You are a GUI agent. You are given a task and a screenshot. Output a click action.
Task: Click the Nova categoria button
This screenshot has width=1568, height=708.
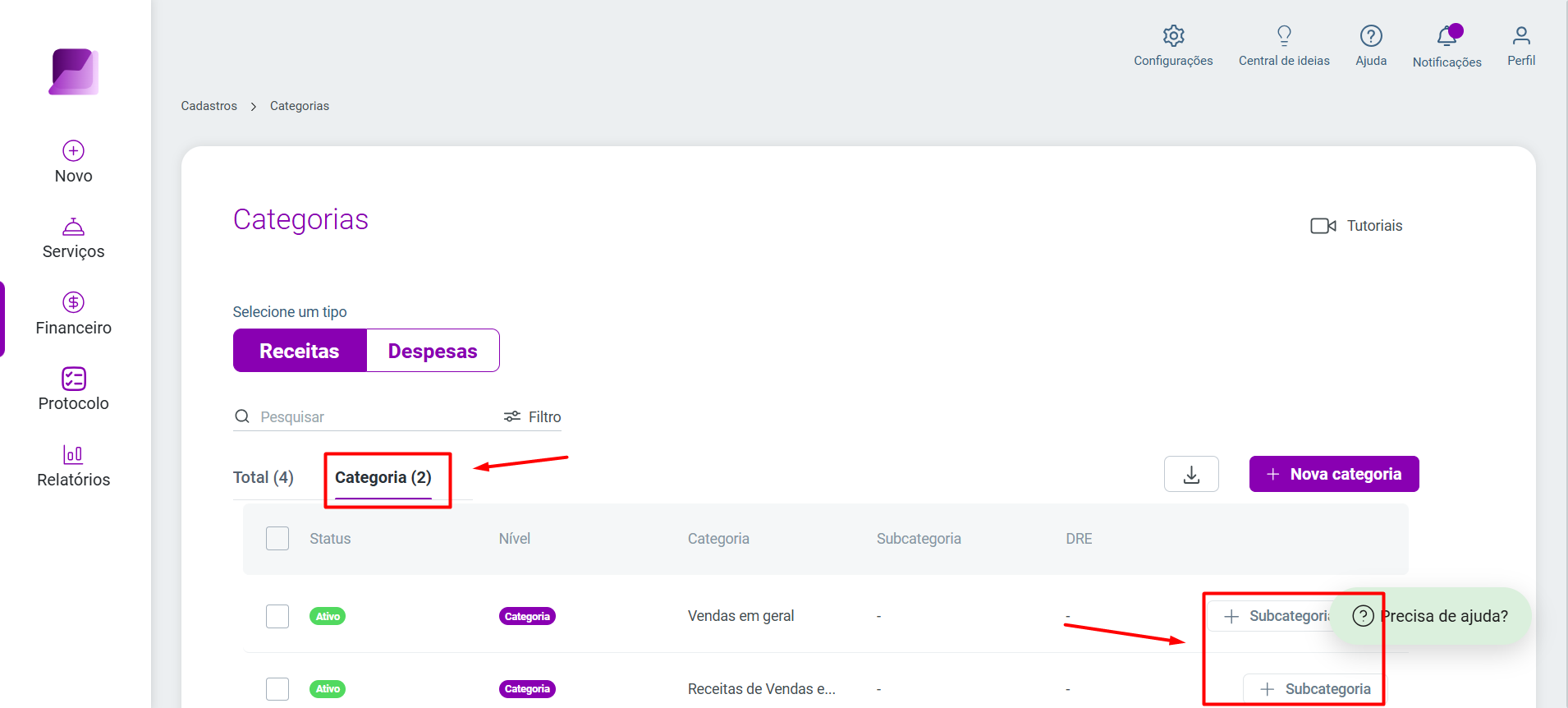[1334, 474]
